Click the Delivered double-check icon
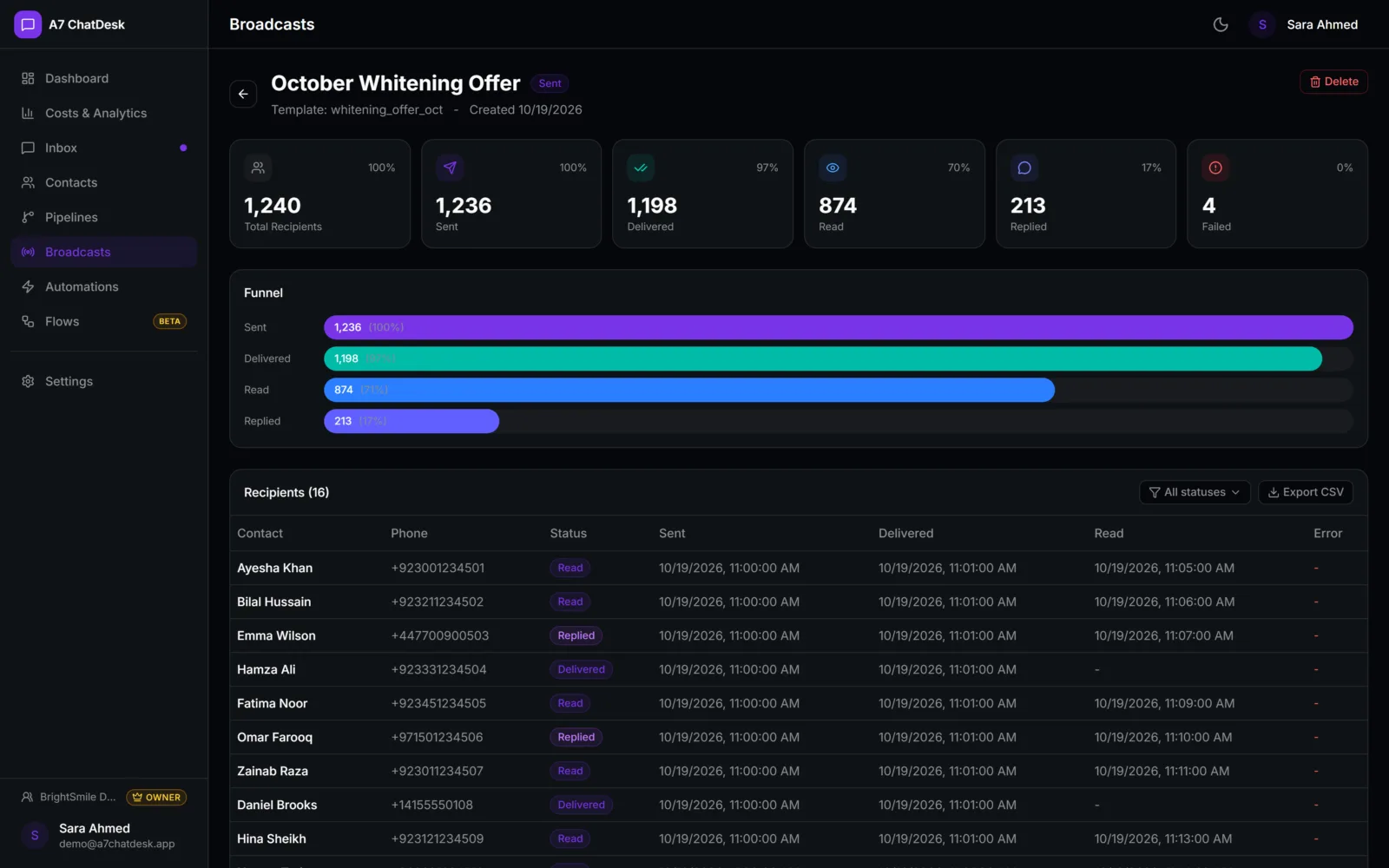 click(641, 168)
